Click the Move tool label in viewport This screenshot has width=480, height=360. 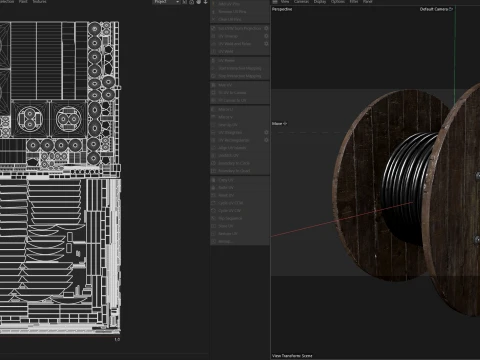pyautogui.click(x=279, y=124)
